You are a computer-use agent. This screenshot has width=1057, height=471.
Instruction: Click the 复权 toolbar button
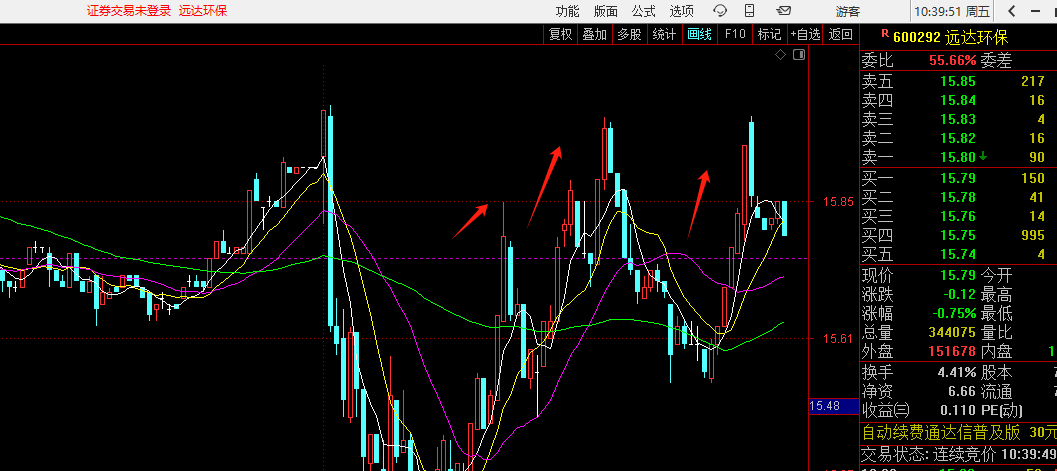tap(561, 34)
